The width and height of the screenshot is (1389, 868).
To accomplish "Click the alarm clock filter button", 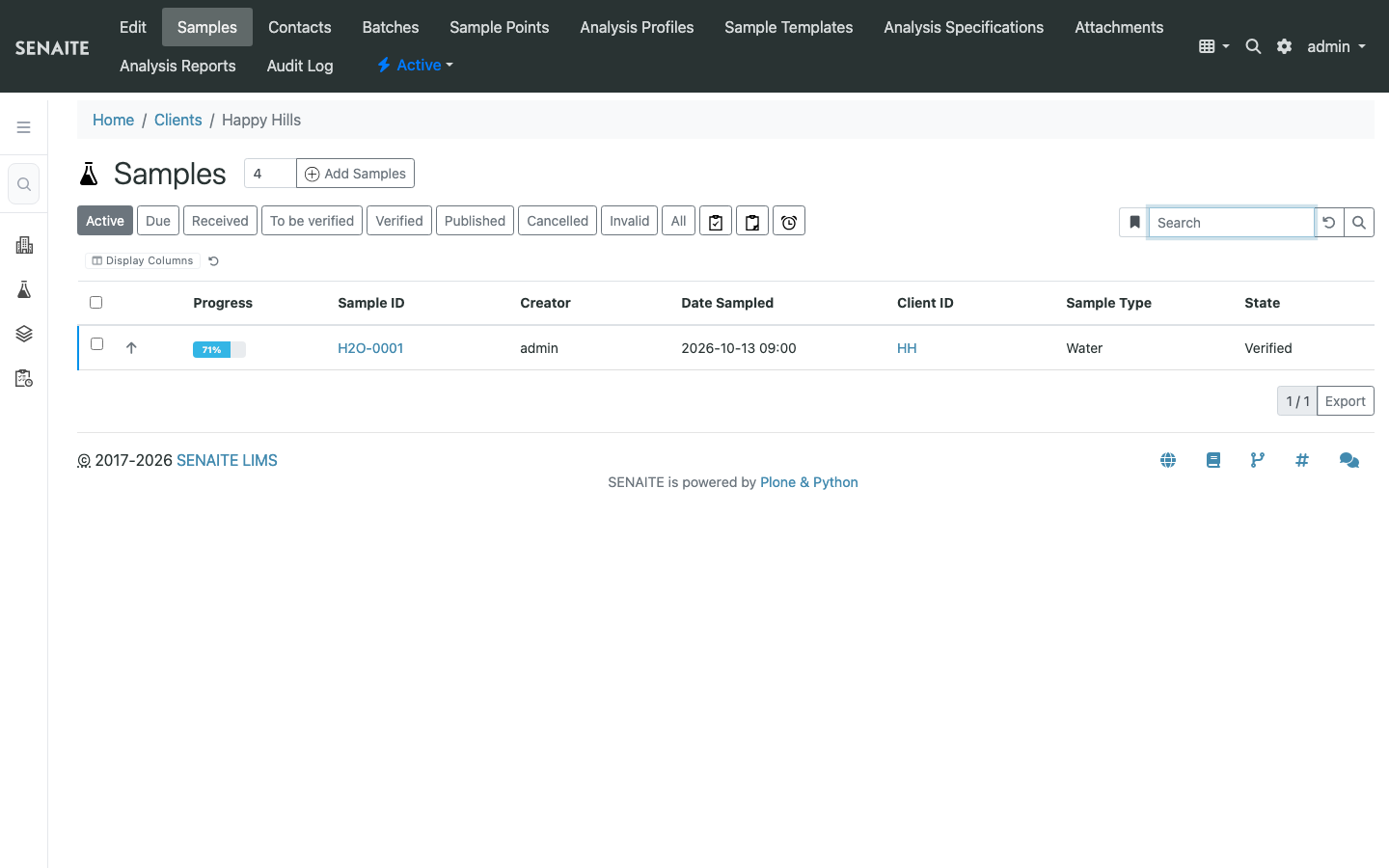I will (789, 221).
